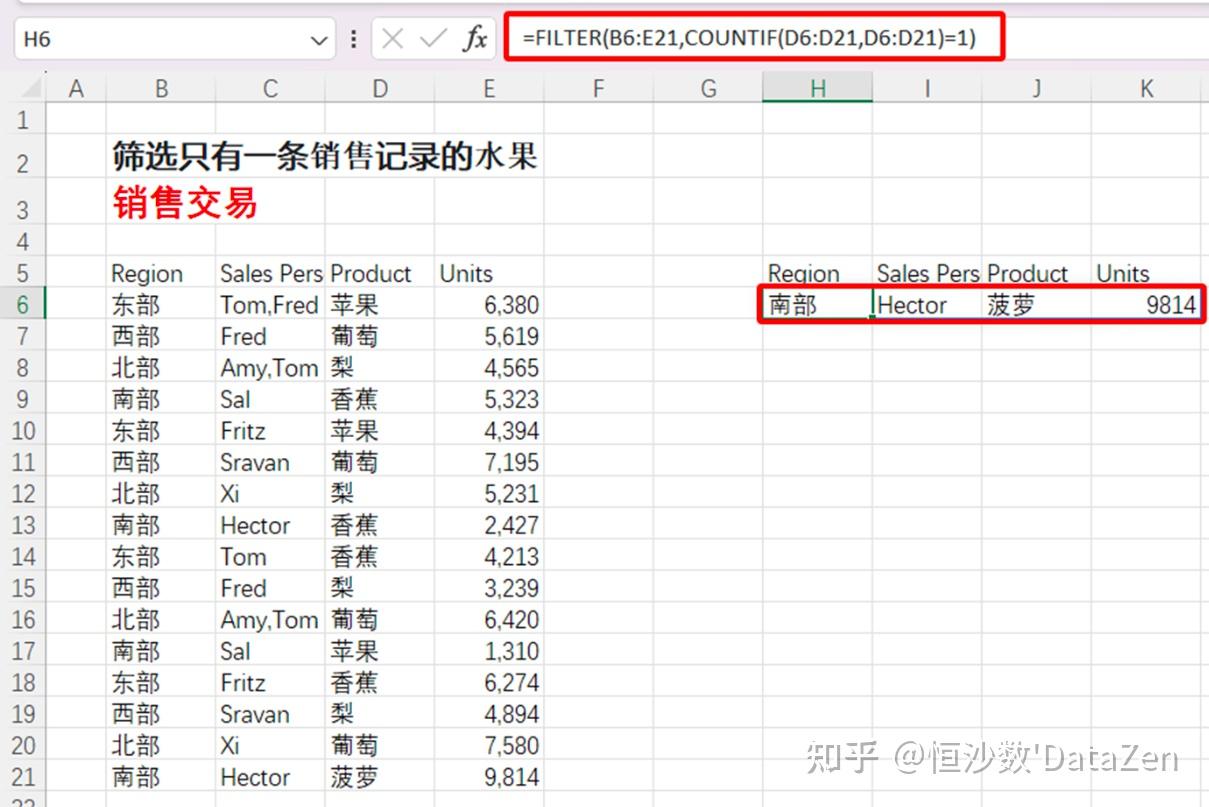Click the cell containing 6,380
This screenshot has height=807, width=1209.
click(488, 305)
